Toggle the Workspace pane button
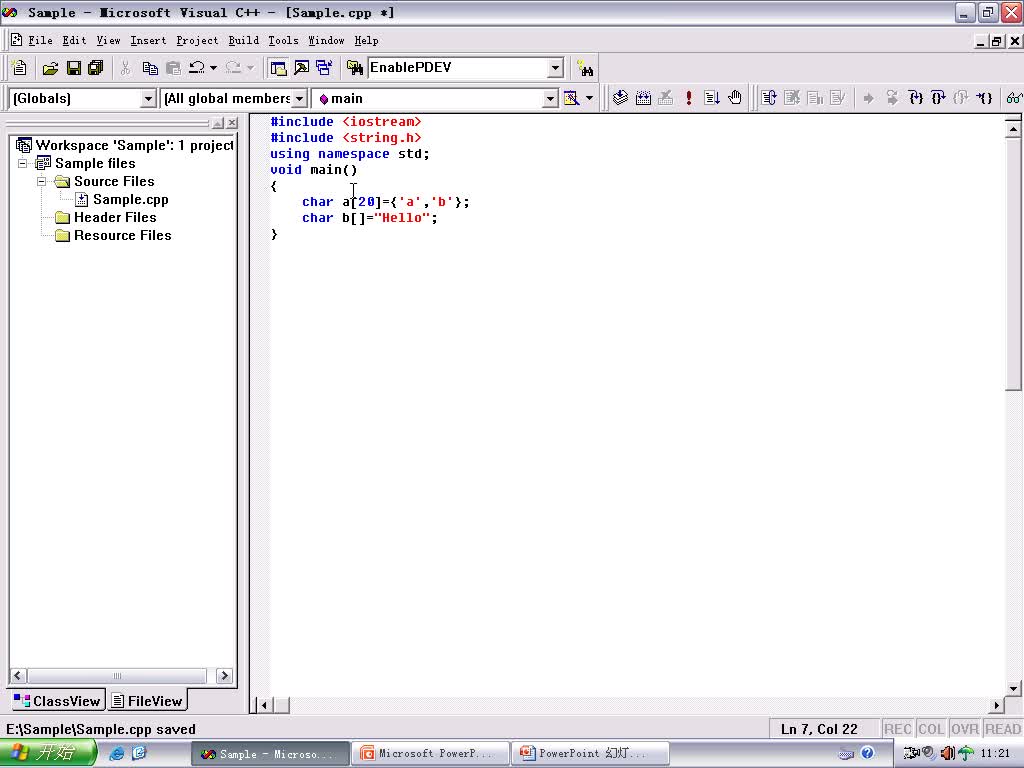The height and width of the screenshot is (768, 1024). click(x=278, y=68)
